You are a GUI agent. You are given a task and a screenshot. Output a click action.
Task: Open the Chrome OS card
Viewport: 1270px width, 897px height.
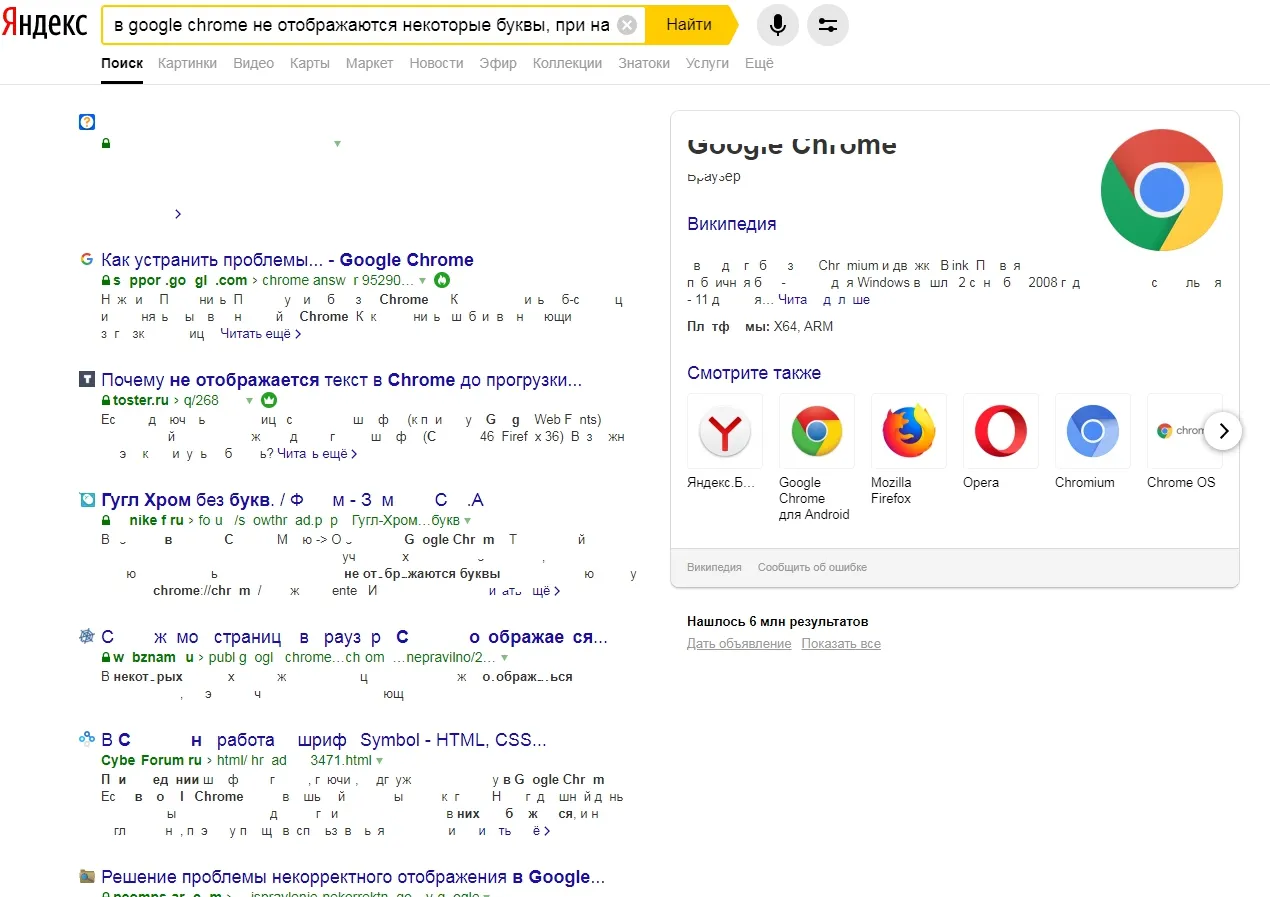pyautogui.click(x=1184, y=441)
